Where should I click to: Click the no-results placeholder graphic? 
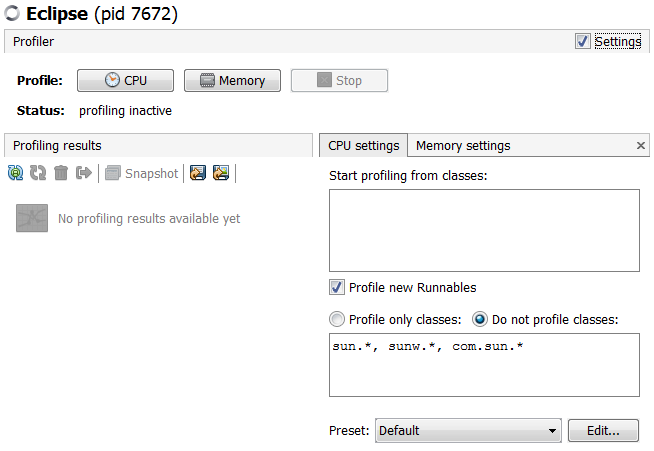[x=32, y=218]
